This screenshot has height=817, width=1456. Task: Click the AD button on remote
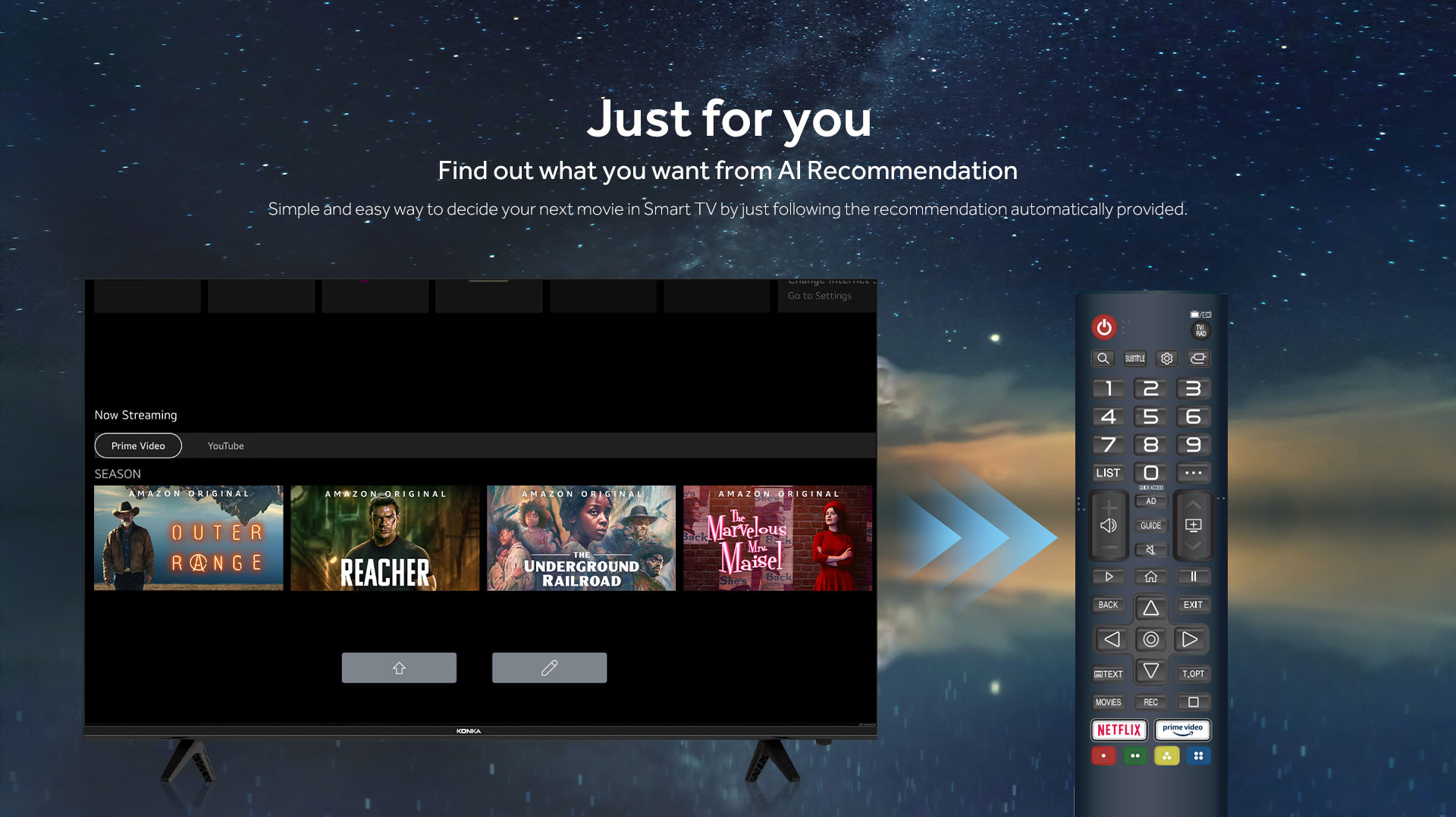tap(1151, 501)
